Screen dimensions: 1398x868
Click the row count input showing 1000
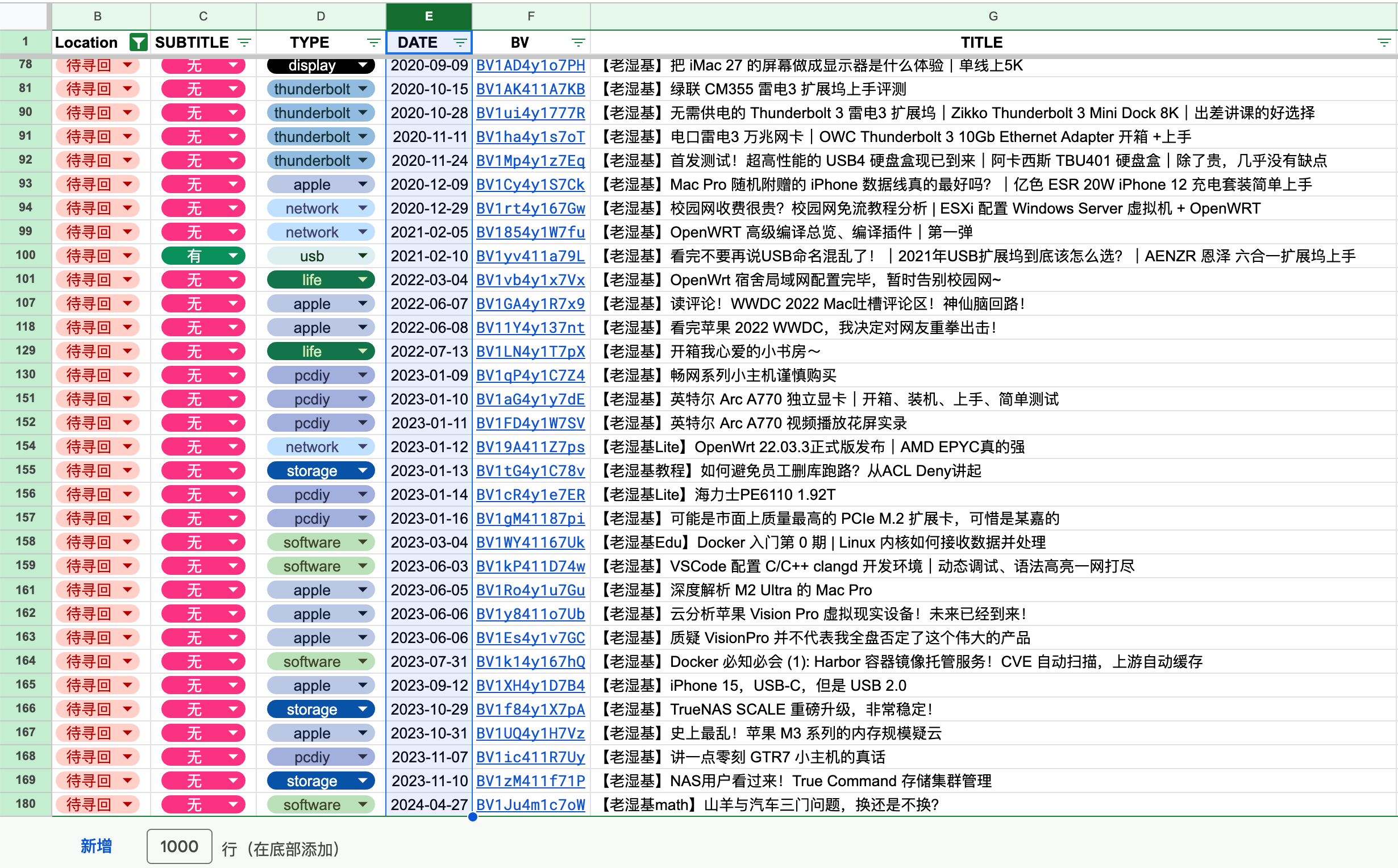pos(178,846)
